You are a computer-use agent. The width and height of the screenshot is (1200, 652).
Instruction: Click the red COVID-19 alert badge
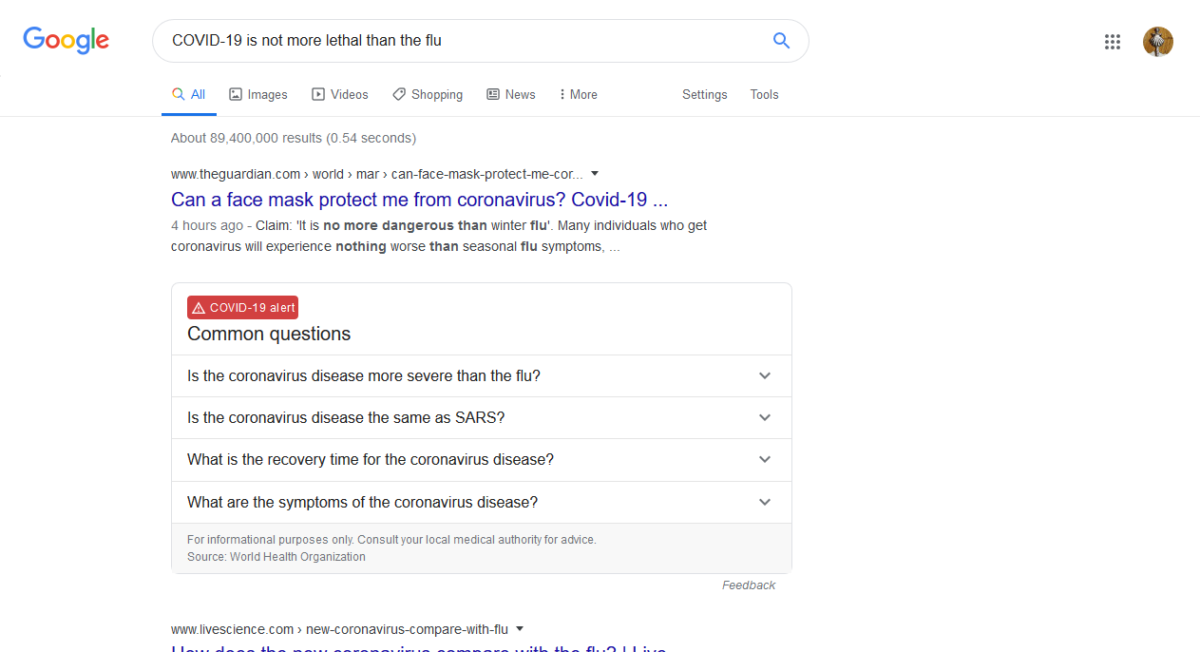243,308
